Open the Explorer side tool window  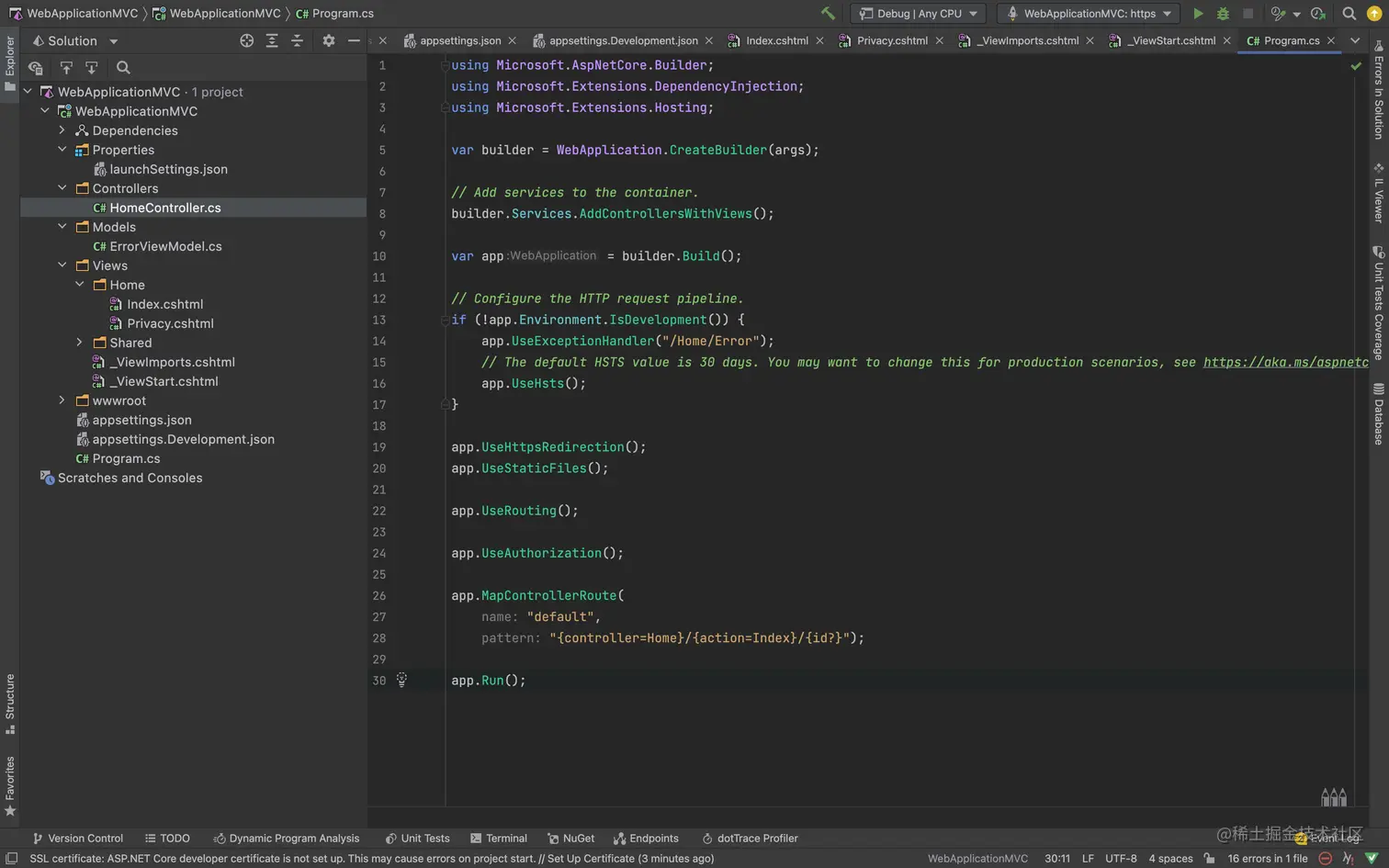[x=9, y=63]
